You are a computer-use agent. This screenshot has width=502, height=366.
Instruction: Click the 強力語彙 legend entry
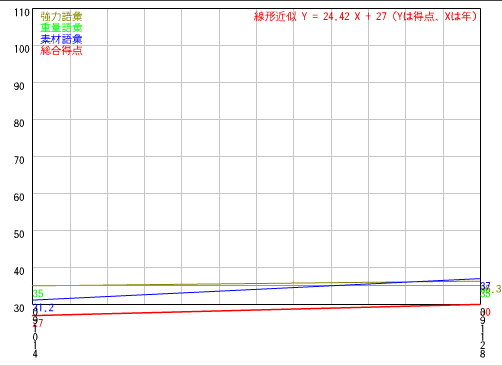coord(61,16)
